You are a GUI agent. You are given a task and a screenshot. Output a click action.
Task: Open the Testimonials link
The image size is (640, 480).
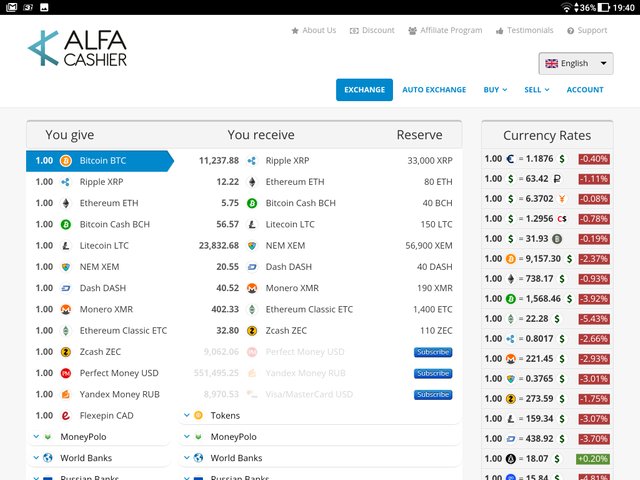coord(525,30)
